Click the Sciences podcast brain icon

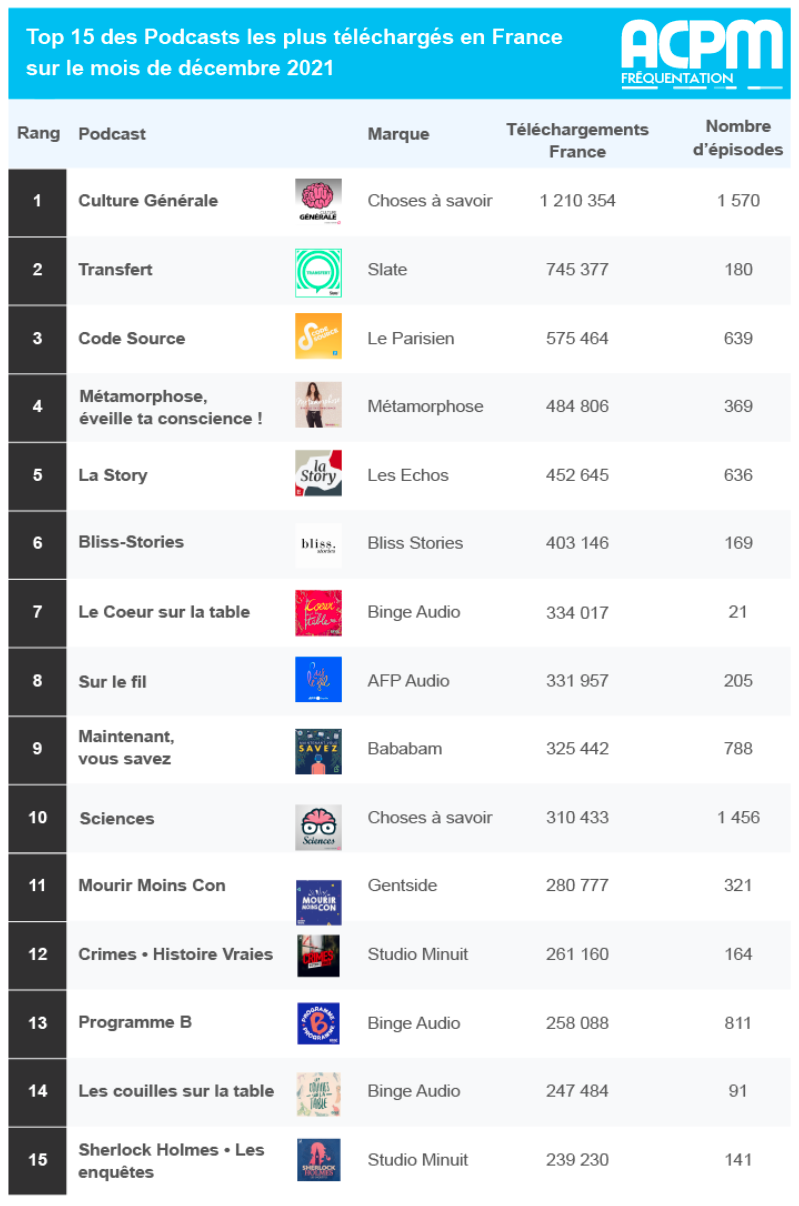tap(318, 827)
